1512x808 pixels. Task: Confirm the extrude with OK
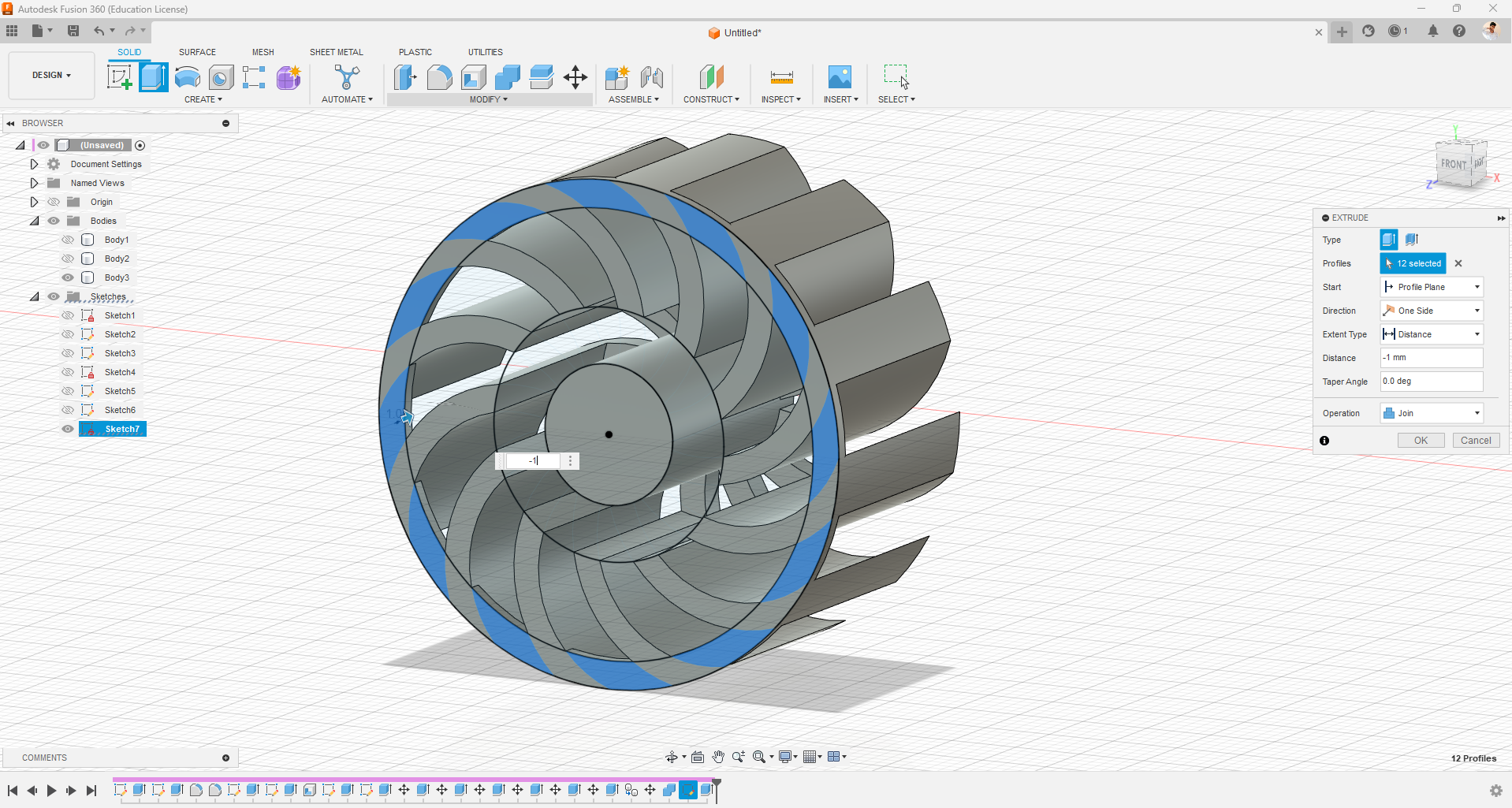[x=1421, y=441]
